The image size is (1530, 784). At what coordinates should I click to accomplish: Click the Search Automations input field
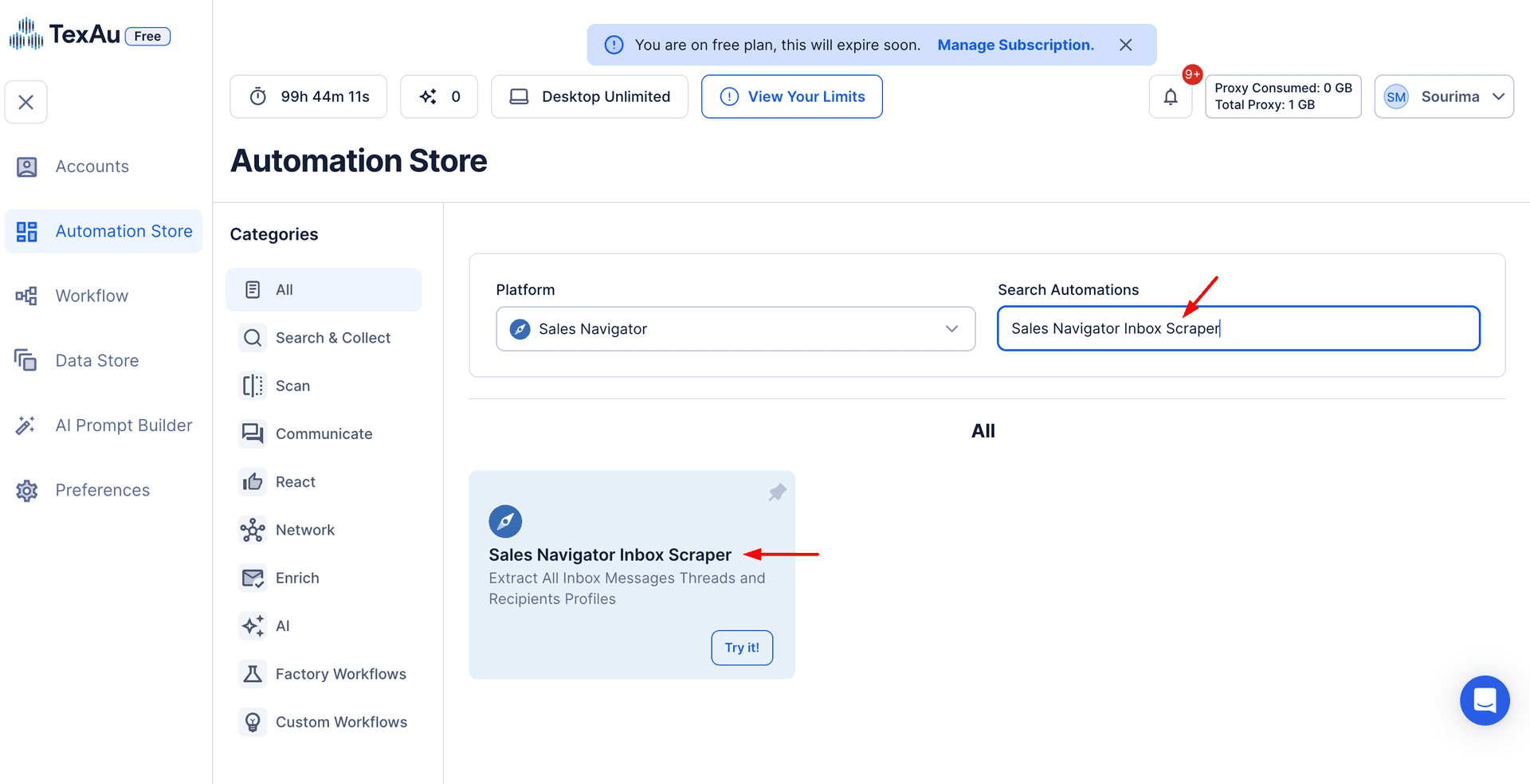[1238, 328]
